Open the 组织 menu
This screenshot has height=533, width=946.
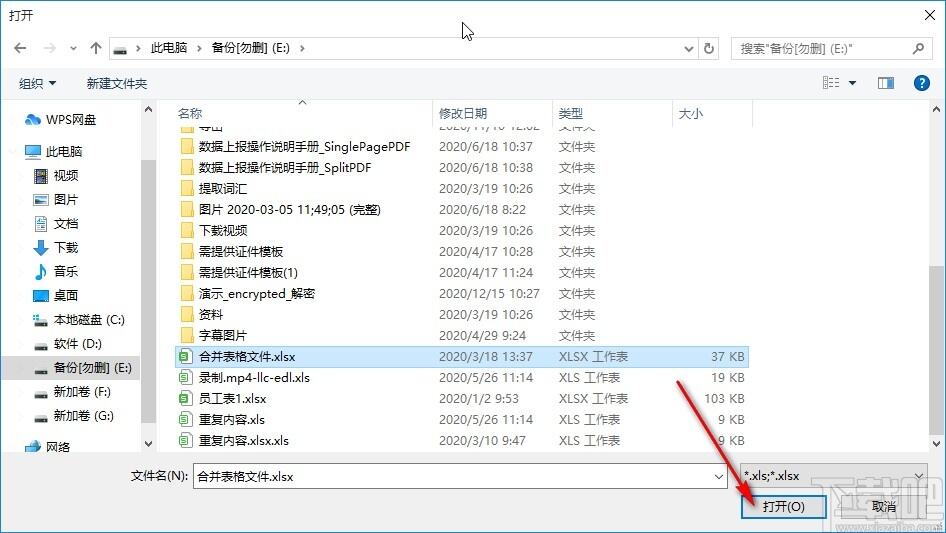(x=37, y=83)
